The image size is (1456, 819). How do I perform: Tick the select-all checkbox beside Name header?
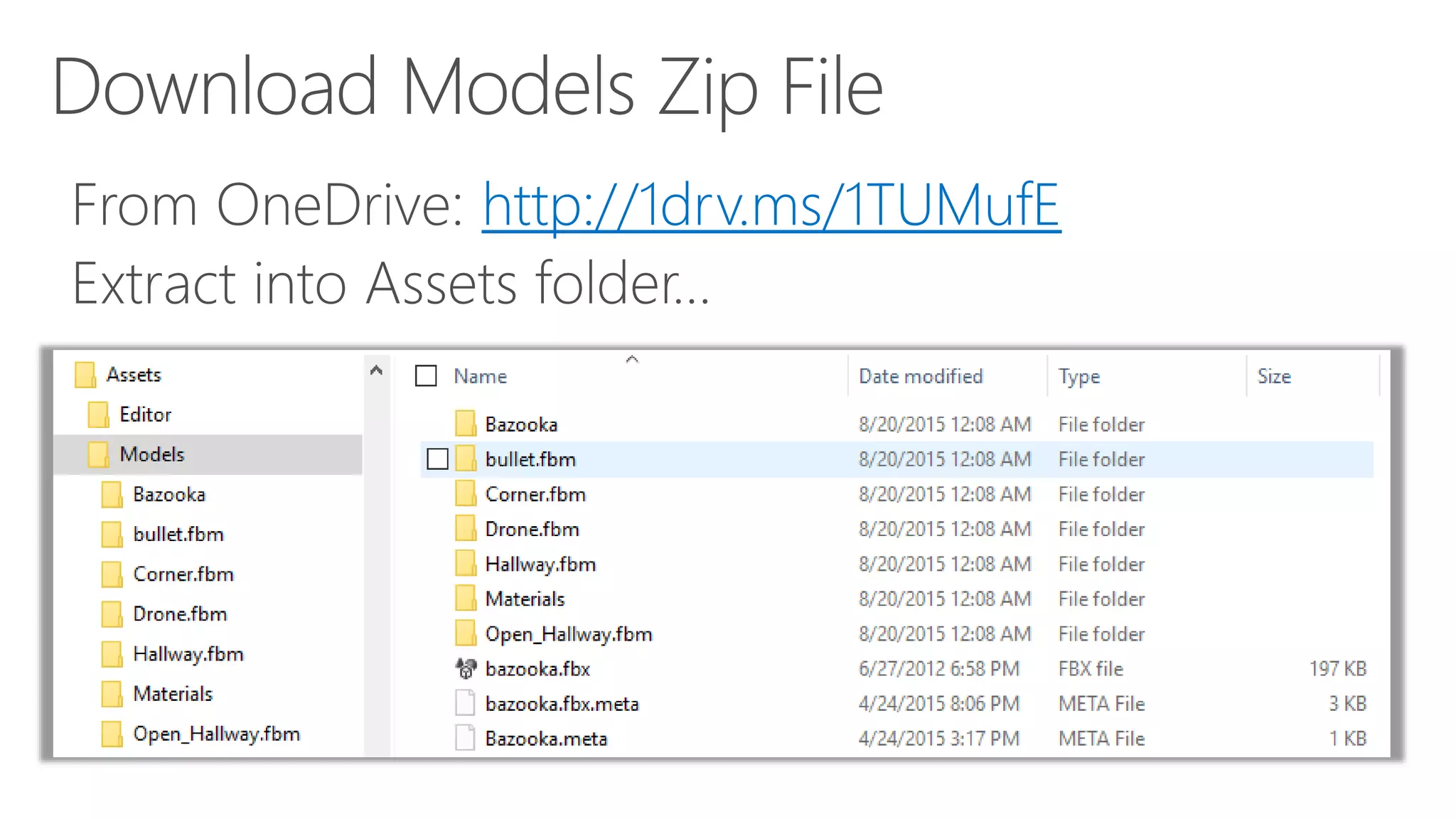pos(426,375)
